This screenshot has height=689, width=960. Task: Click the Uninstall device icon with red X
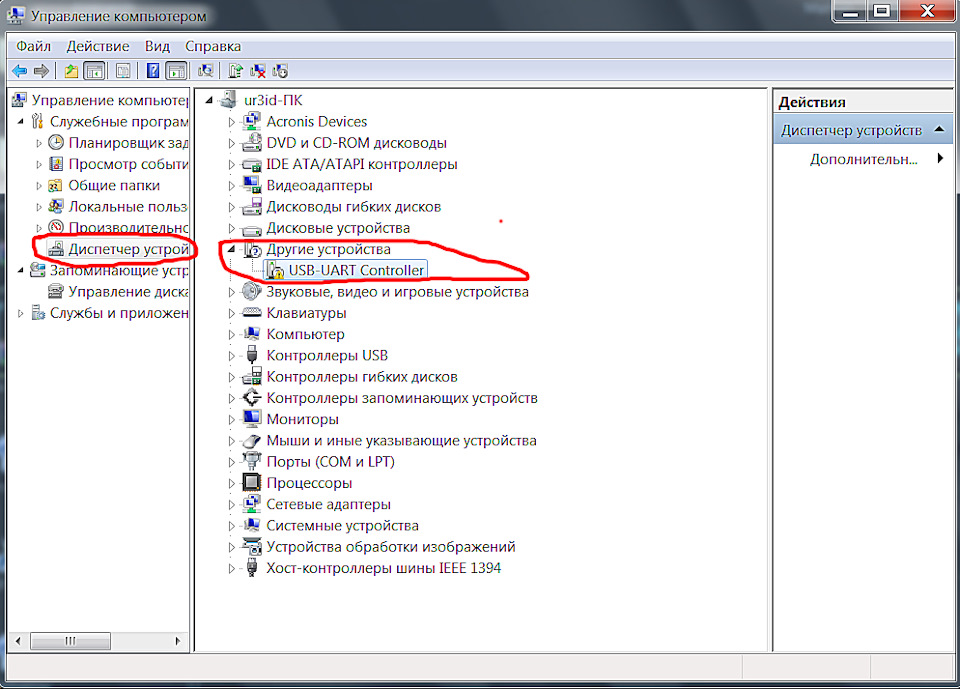pos(258,71)
